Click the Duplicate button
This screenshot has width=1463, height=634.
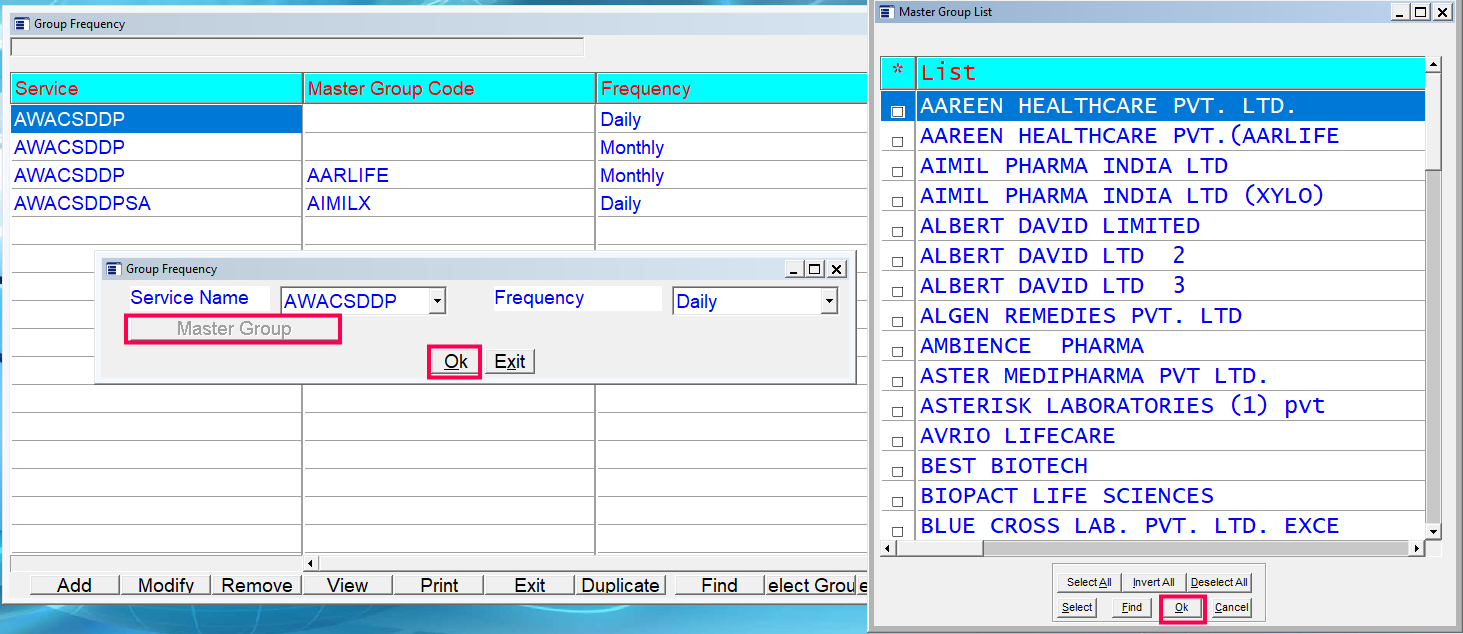point(620,585)
